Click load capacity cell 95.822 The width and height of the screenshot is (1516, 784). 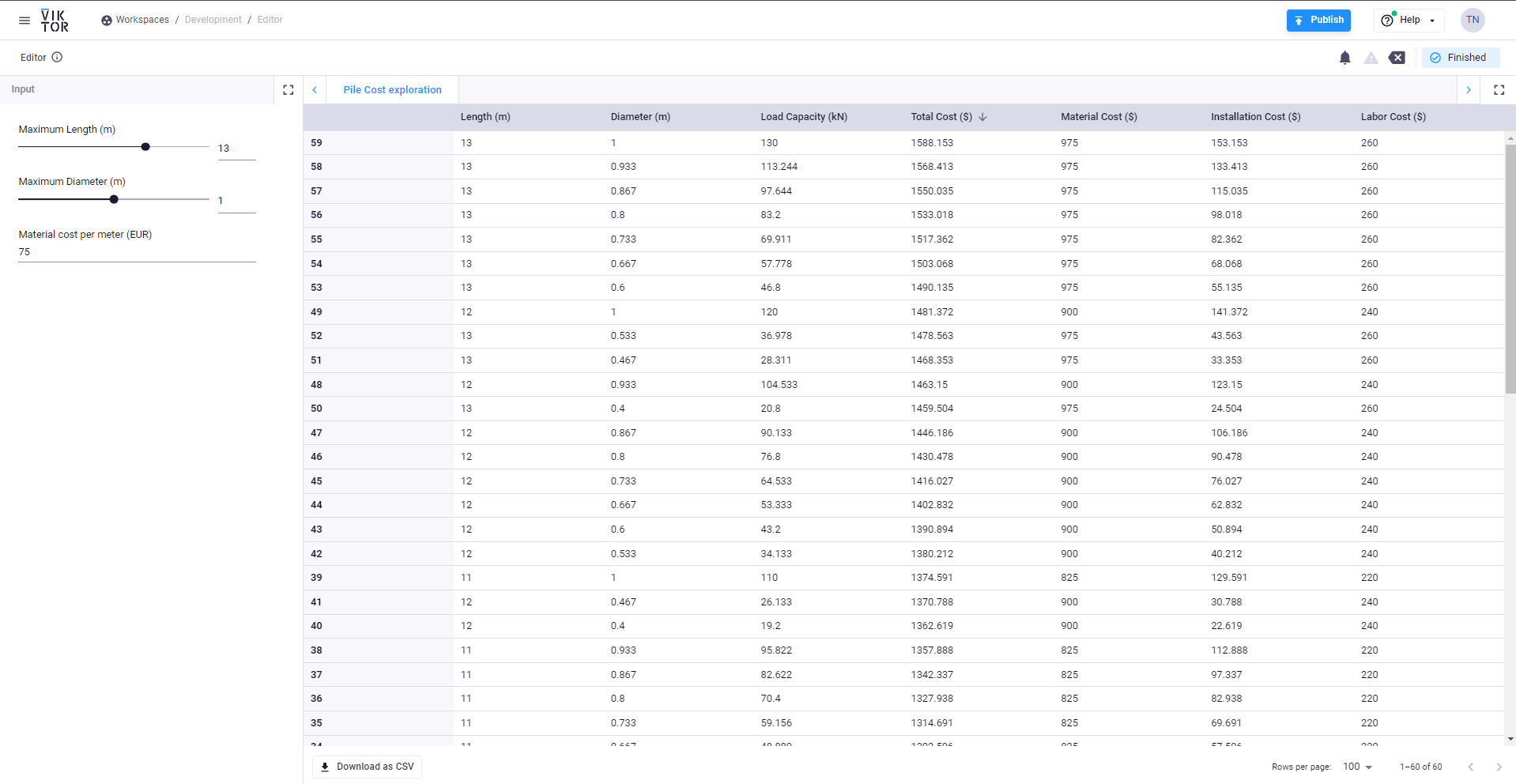click(776, 650)
